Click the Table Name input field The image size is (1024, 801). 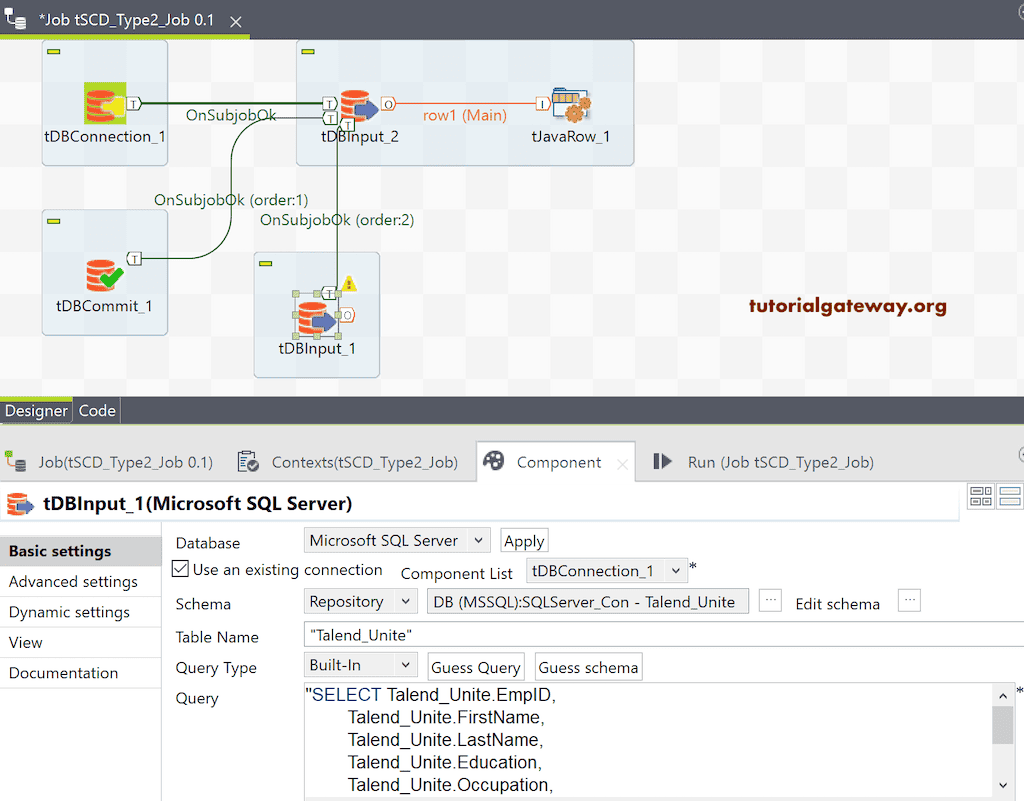click(660, 635)
